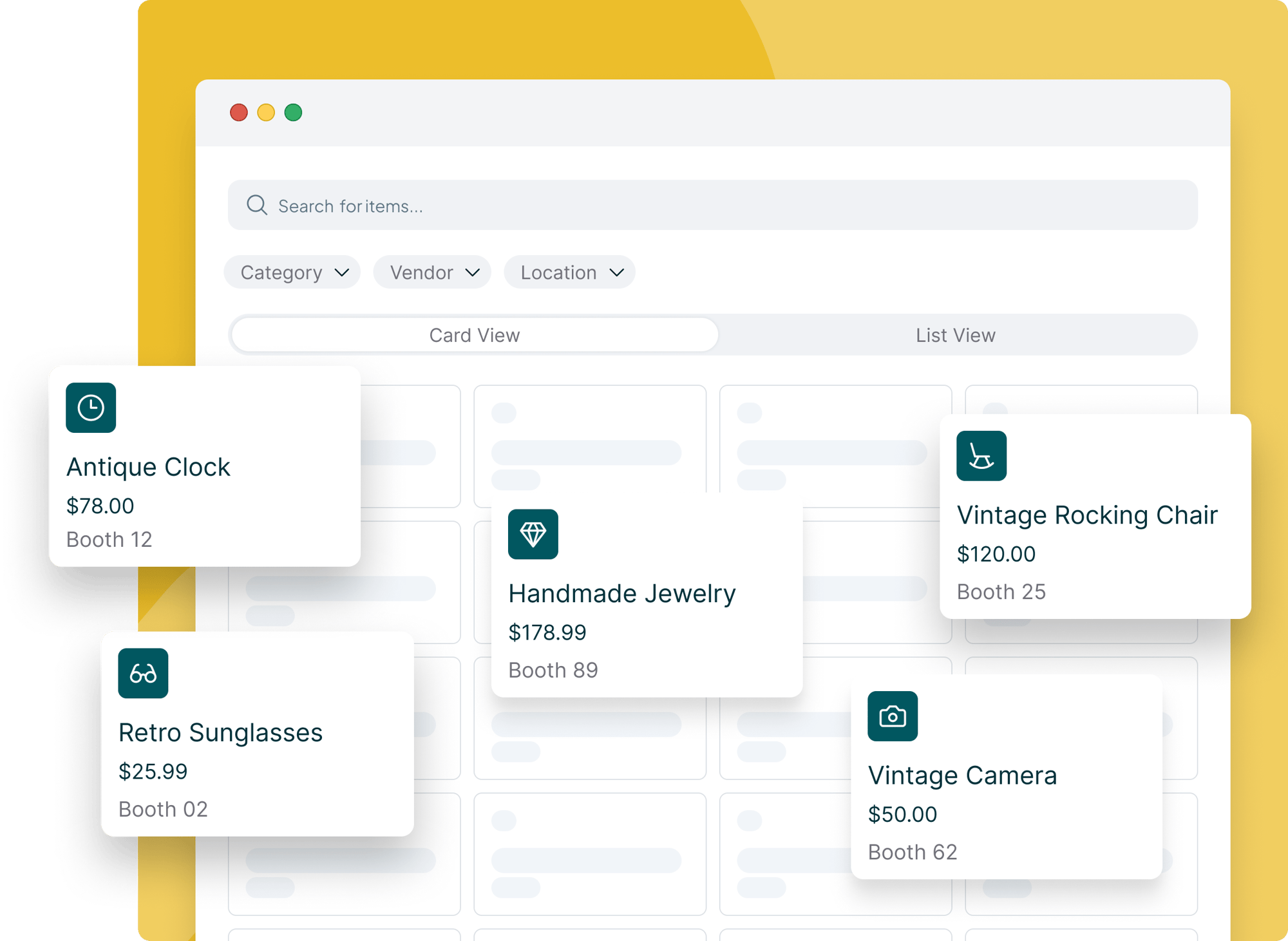Click the $120.00 price

point(996,554)
